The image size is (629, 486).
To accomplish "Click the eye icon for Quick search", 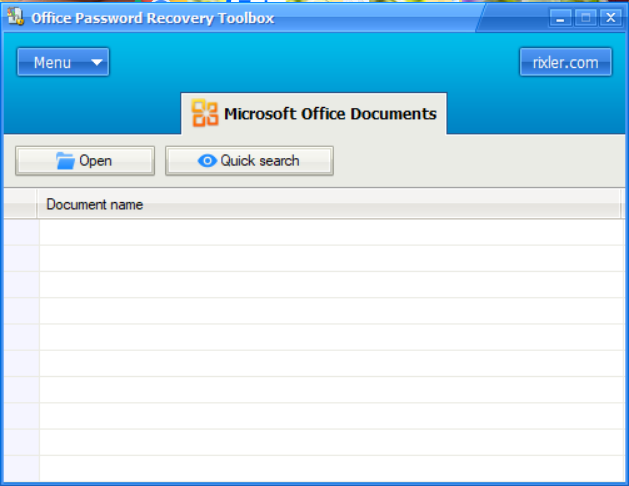I will click(207, 161).
